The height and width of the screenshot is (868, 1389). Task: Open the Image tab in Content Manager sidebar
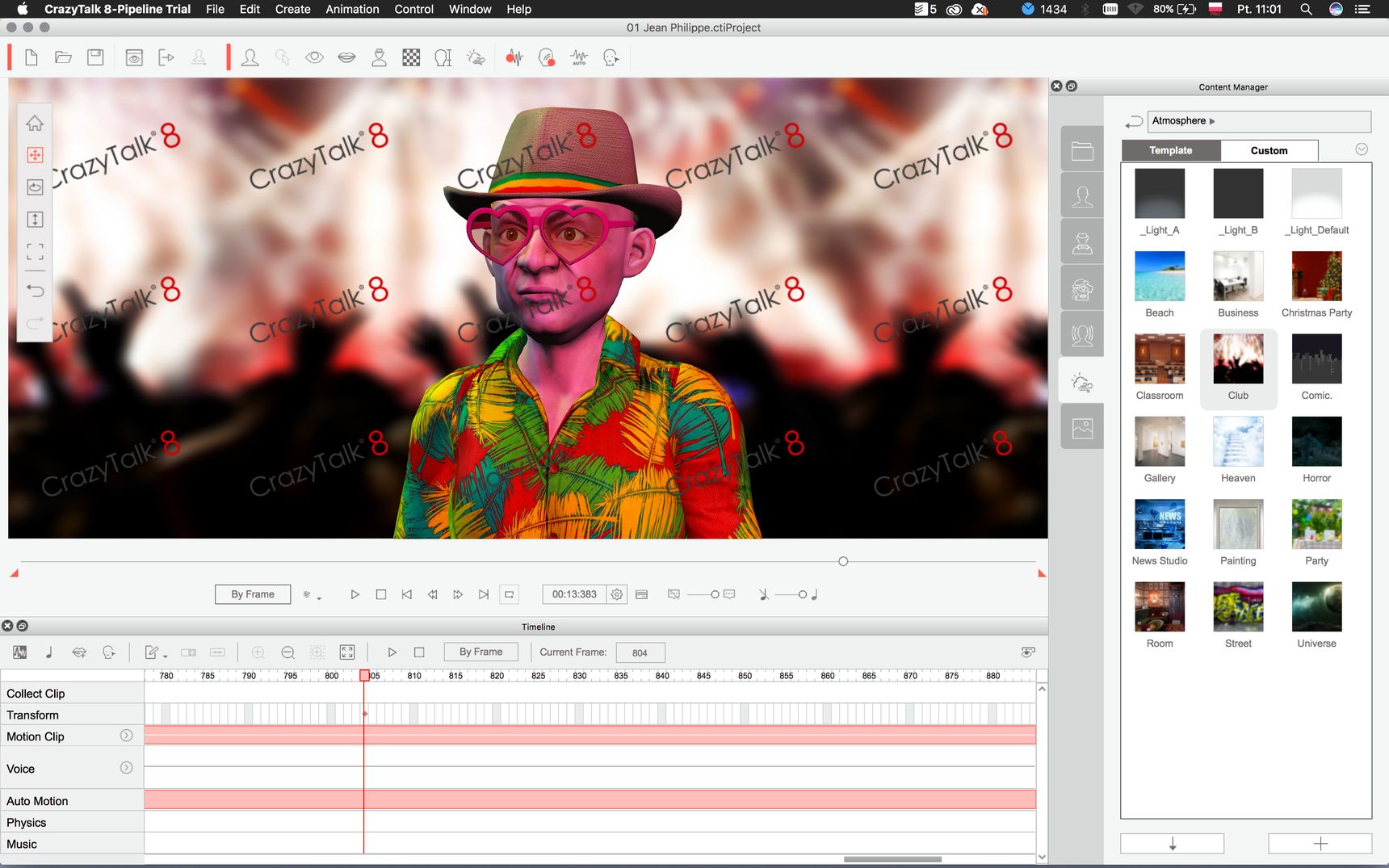1082,428
